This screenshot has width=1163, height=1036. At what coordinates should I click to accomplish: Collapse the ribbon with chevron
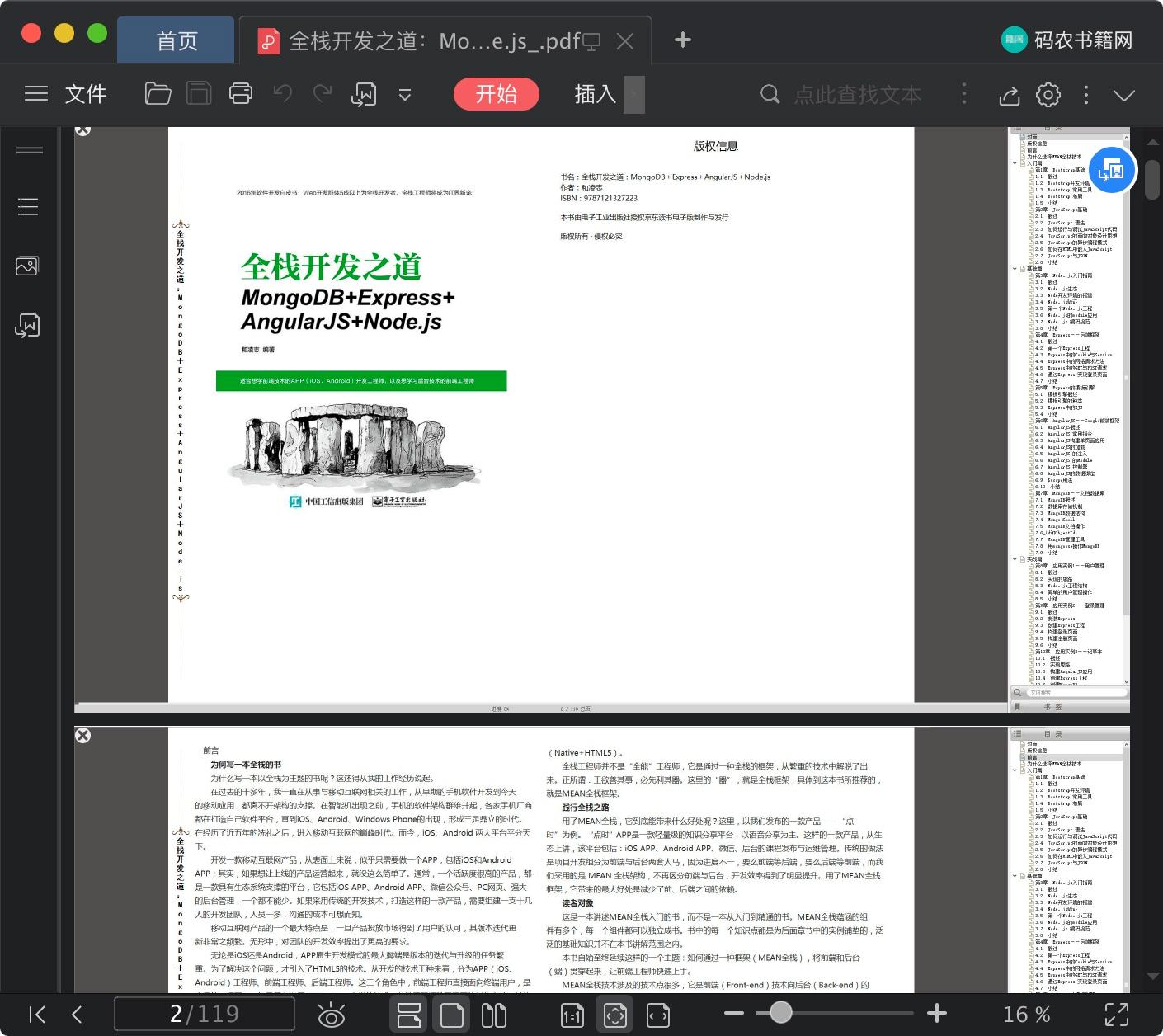(1123, 95)
